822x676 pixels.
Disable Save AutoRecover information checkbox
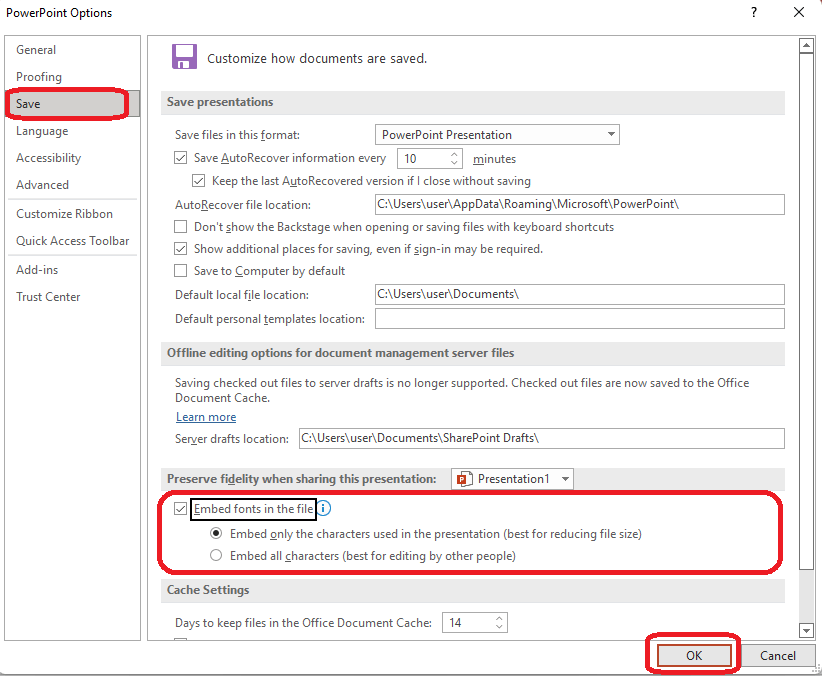(x=181, y=158)
